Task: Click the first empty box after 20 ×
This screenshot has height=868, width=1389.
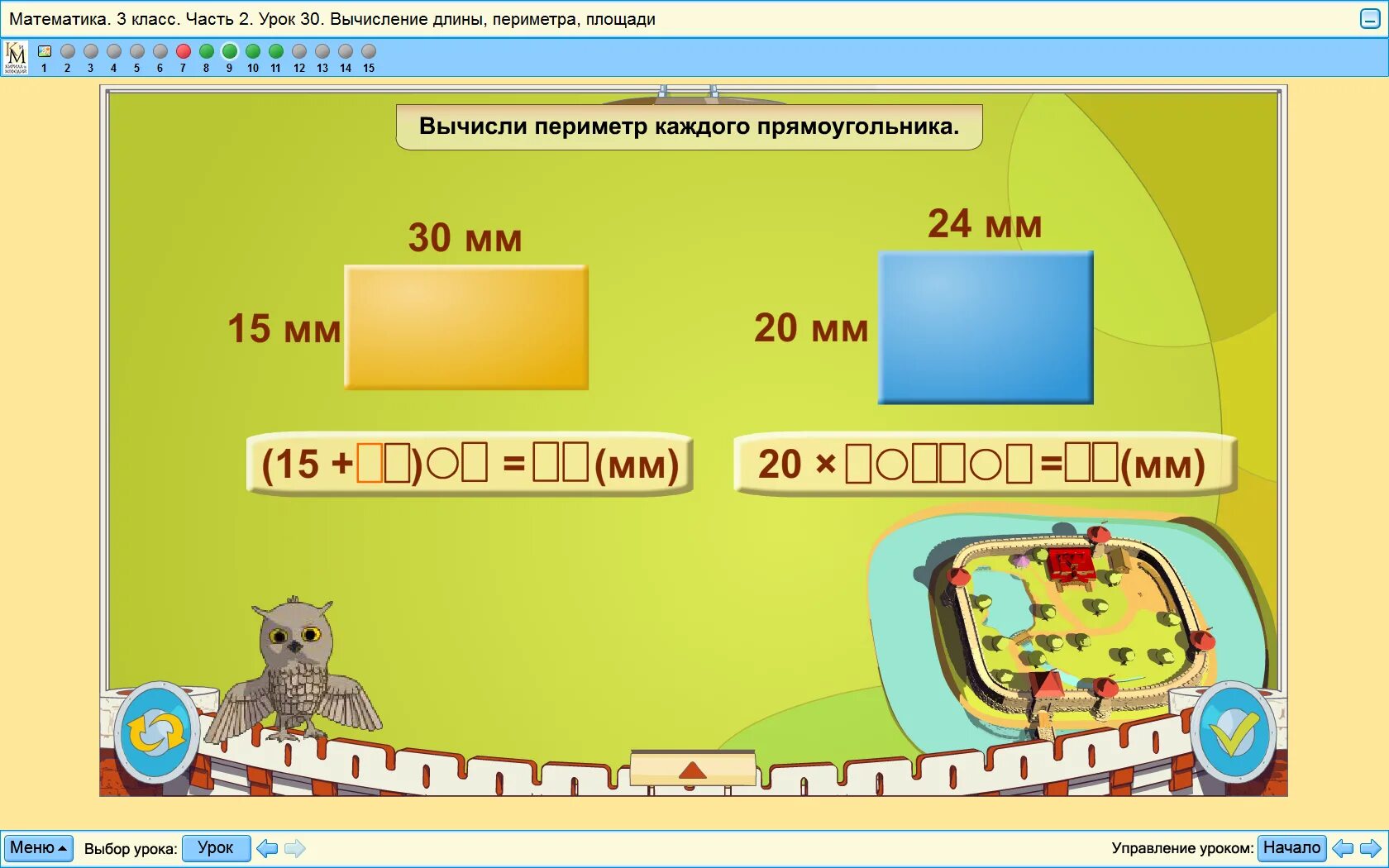Action: [x=858, y=464]
